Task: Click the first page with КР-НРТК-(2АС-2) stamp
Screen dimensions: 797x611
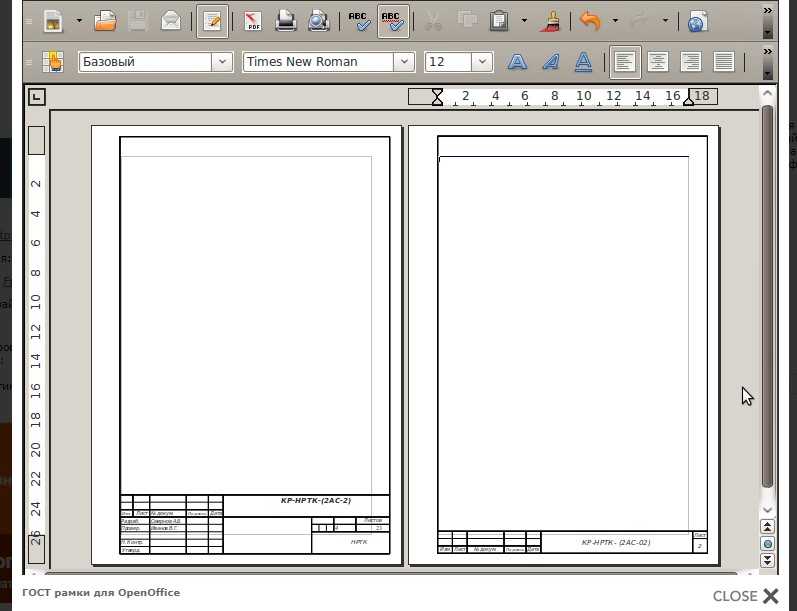Action: click(x=247, y=345)
